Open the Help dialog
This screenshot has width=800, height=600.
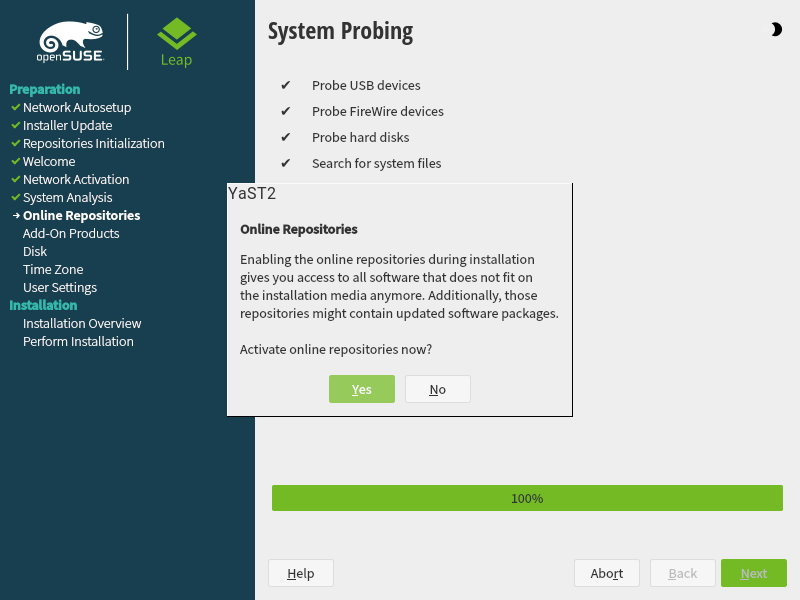[300, 573]
